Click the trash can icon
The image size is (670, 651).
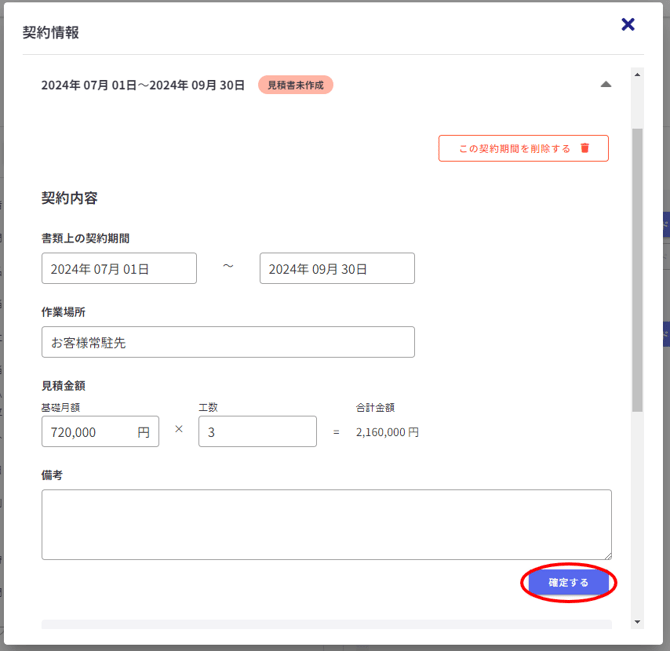[x=585, y=148]
